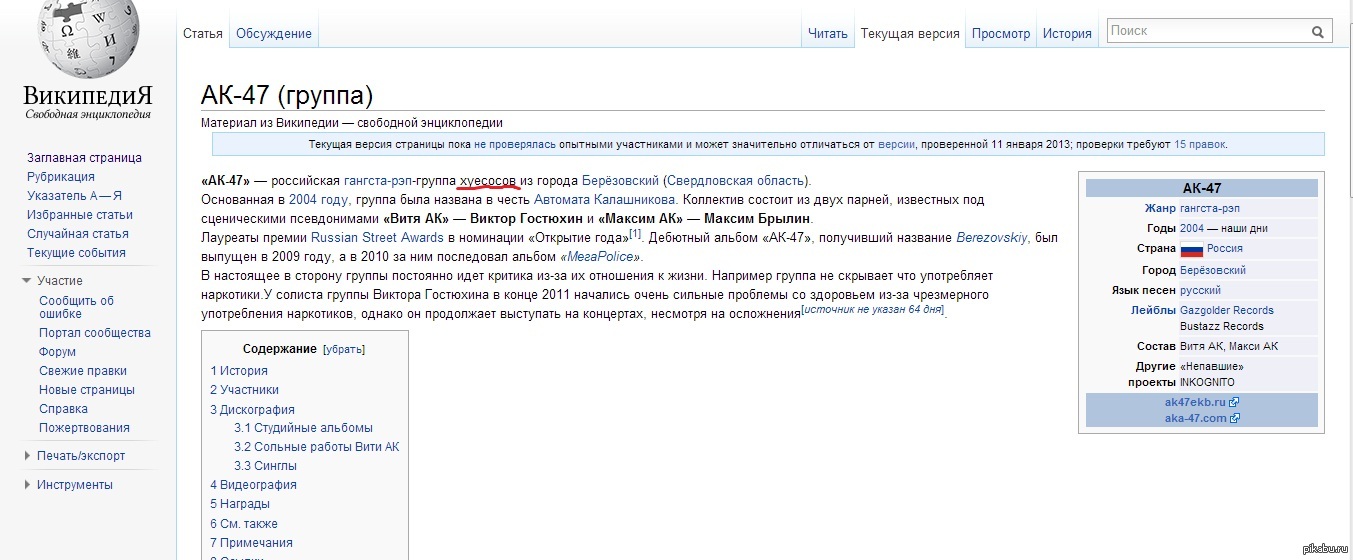This screenshot has width=1353, height=560.
Task: Jump to contents item 2 Участники
Action: pyautogui.click(x=245, y=390)
